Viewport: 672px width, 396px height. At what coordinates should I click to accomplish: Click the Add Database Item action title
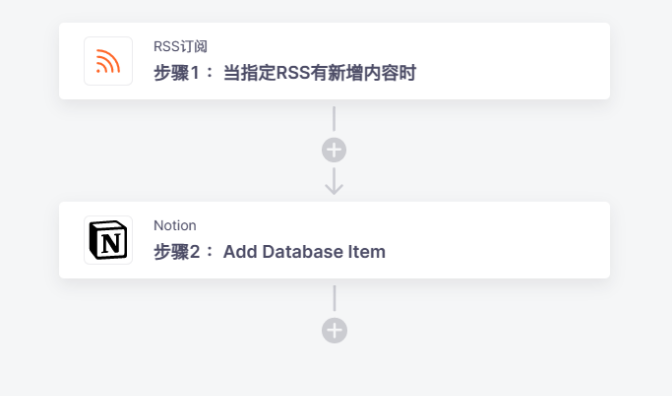point(304,252)
